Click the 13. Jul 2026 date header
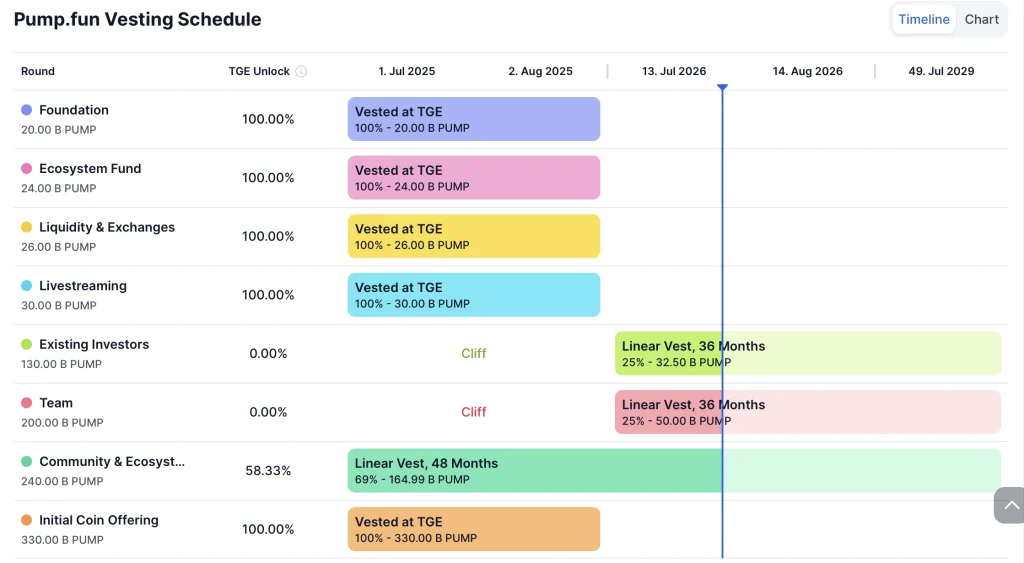The height and width of the screenshot is (563, 1024). pos(674,71)
